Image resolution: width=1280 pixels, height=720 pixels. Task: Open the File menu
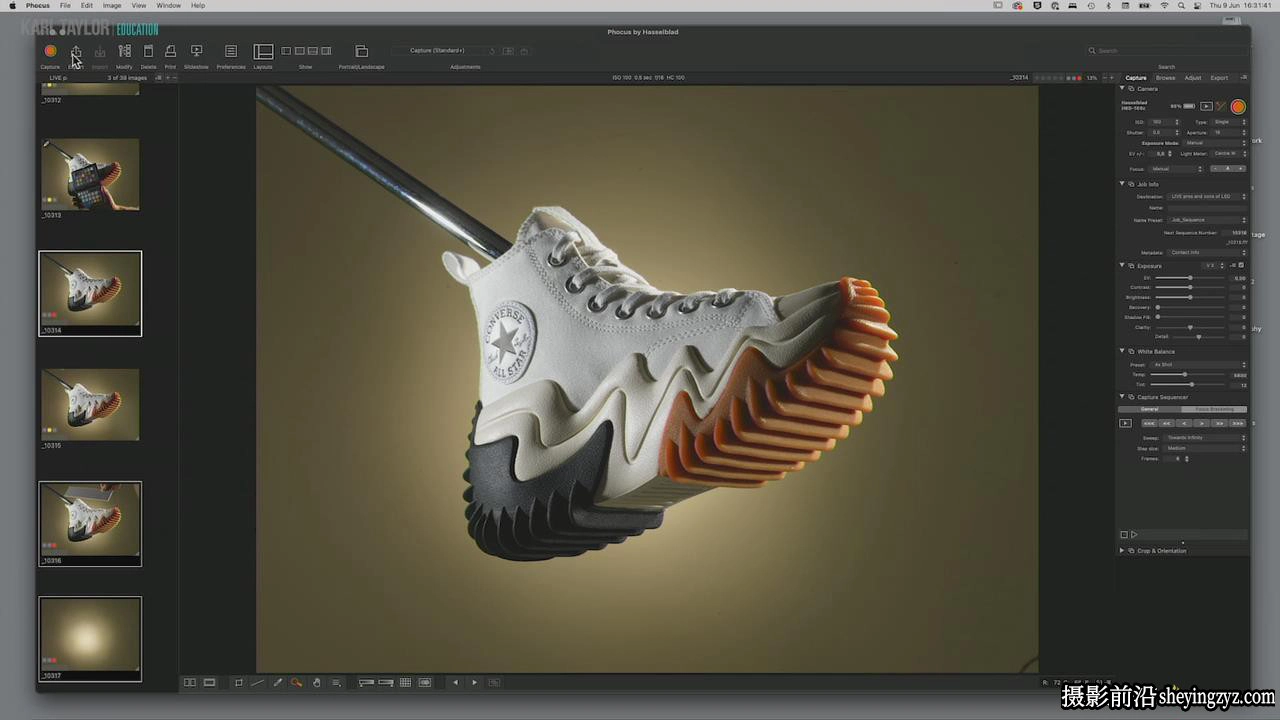pyautogui.click(x=65, y=5)
